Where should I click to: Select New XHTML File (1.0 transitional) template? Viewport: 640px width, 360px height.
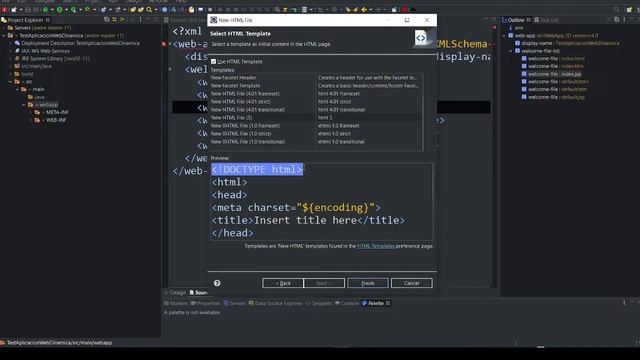[x=316, y=142]
